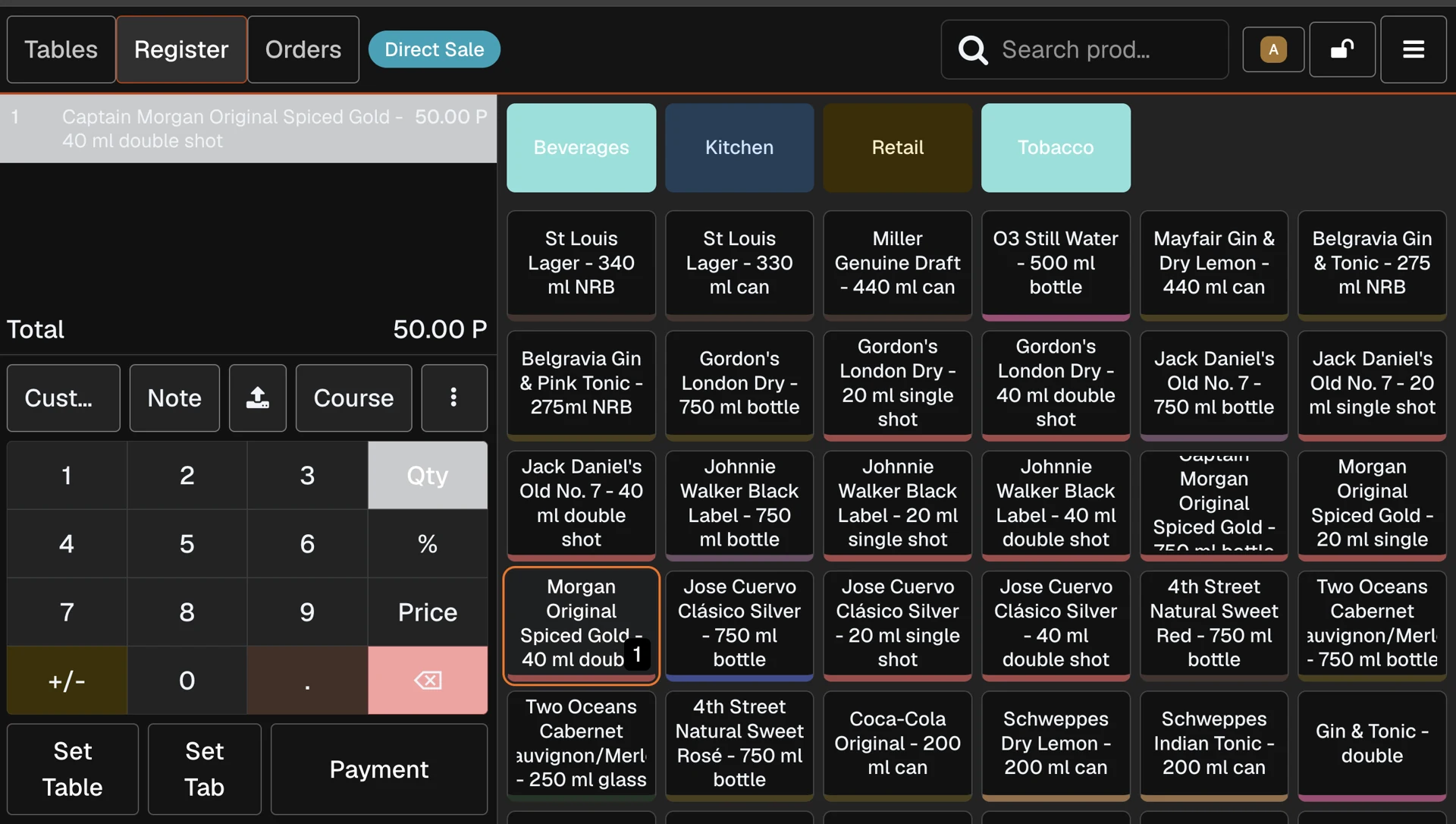Focus the Search products field
The image size is (1456, 824).
point(1084,50)
